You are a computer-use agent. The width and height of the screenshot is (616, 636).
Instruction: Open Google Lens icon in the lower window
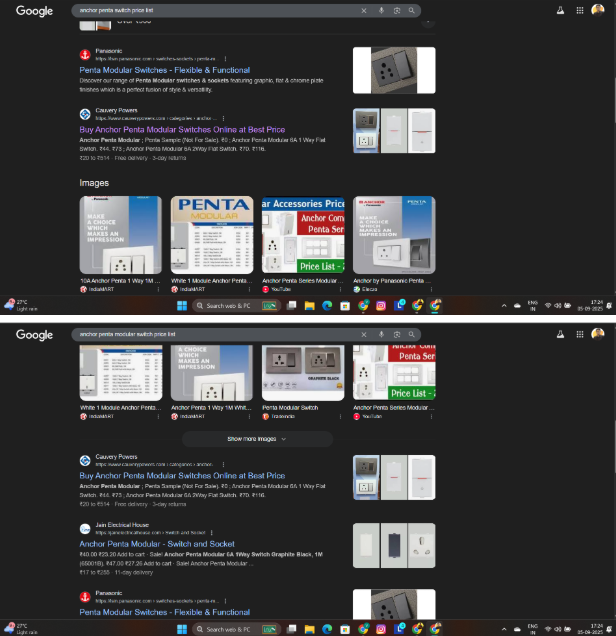(397, 335)
